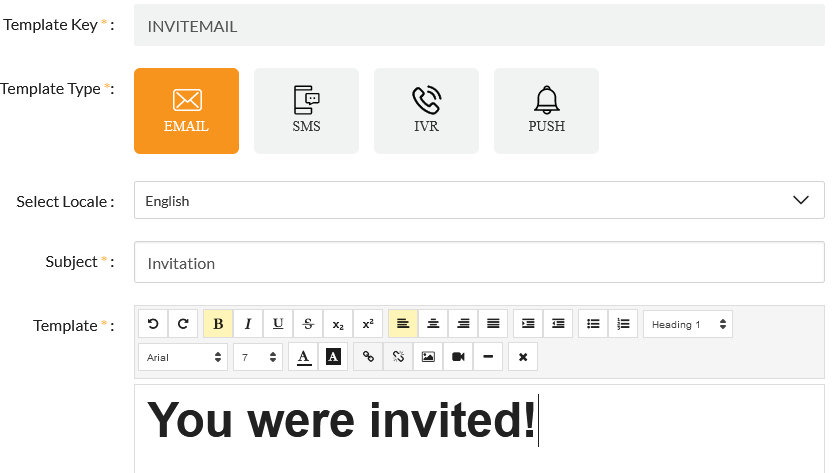The image size is (836, 473).
Task: Remove link using the broken chain icon
Action: tap(398, 357)
